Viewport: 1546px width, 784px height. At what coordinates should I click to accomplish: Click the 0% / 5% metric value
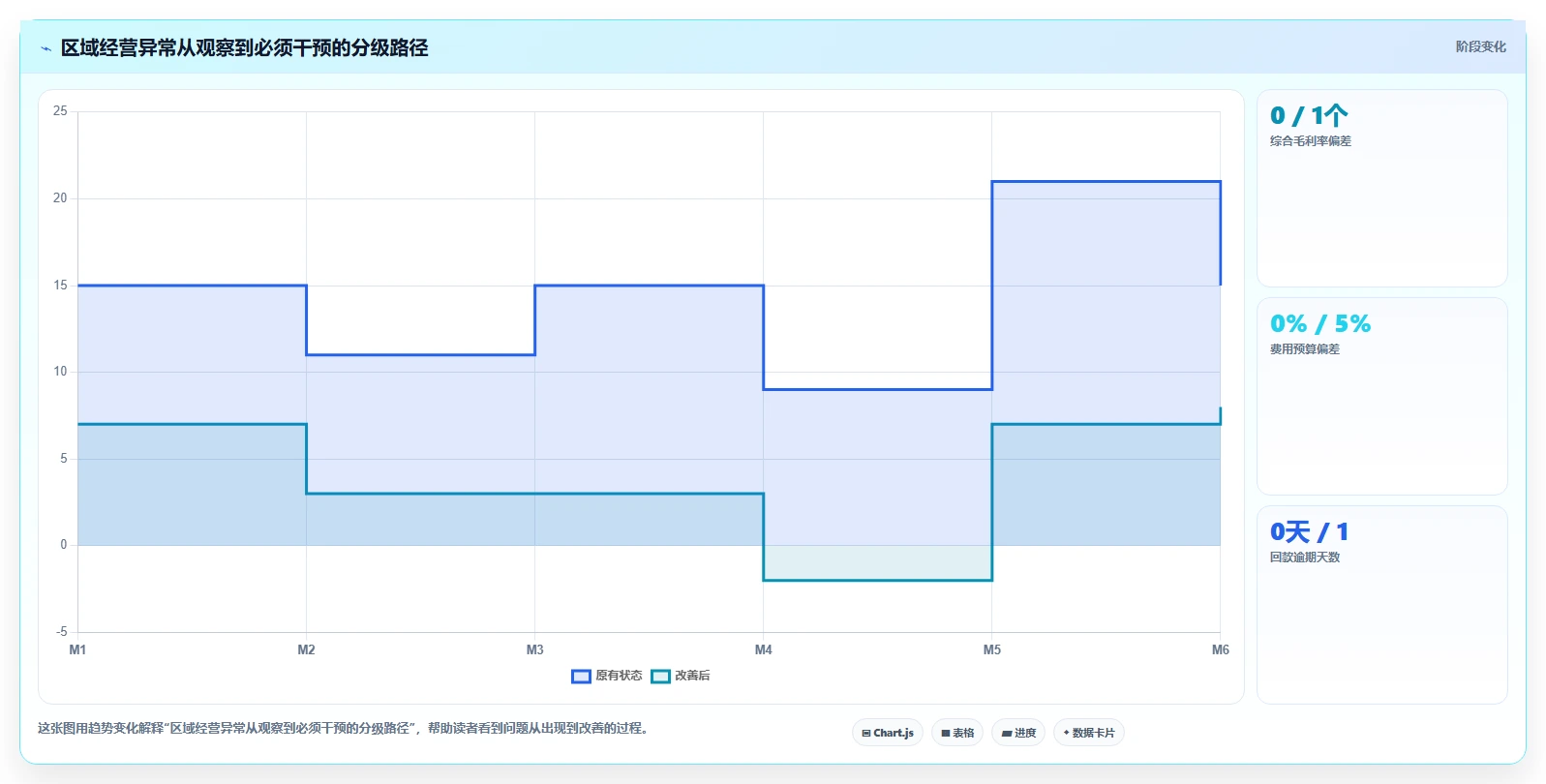(1320, 324)
